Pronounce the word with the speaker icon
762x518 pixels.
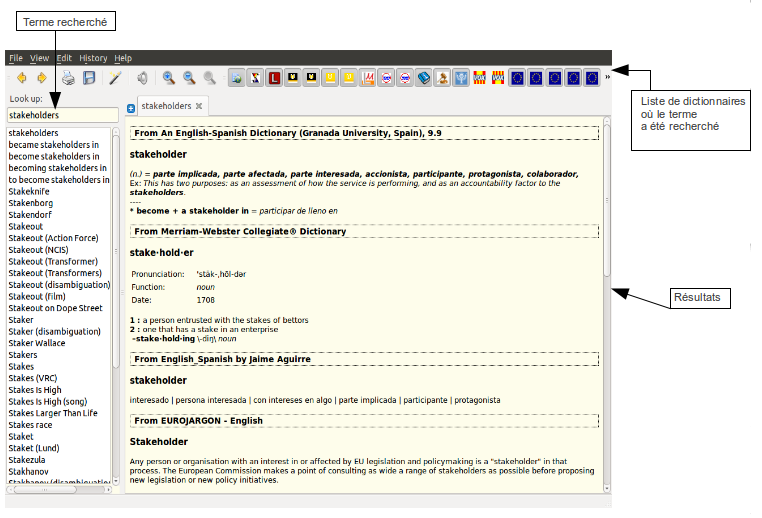click(x=142, y=78)
